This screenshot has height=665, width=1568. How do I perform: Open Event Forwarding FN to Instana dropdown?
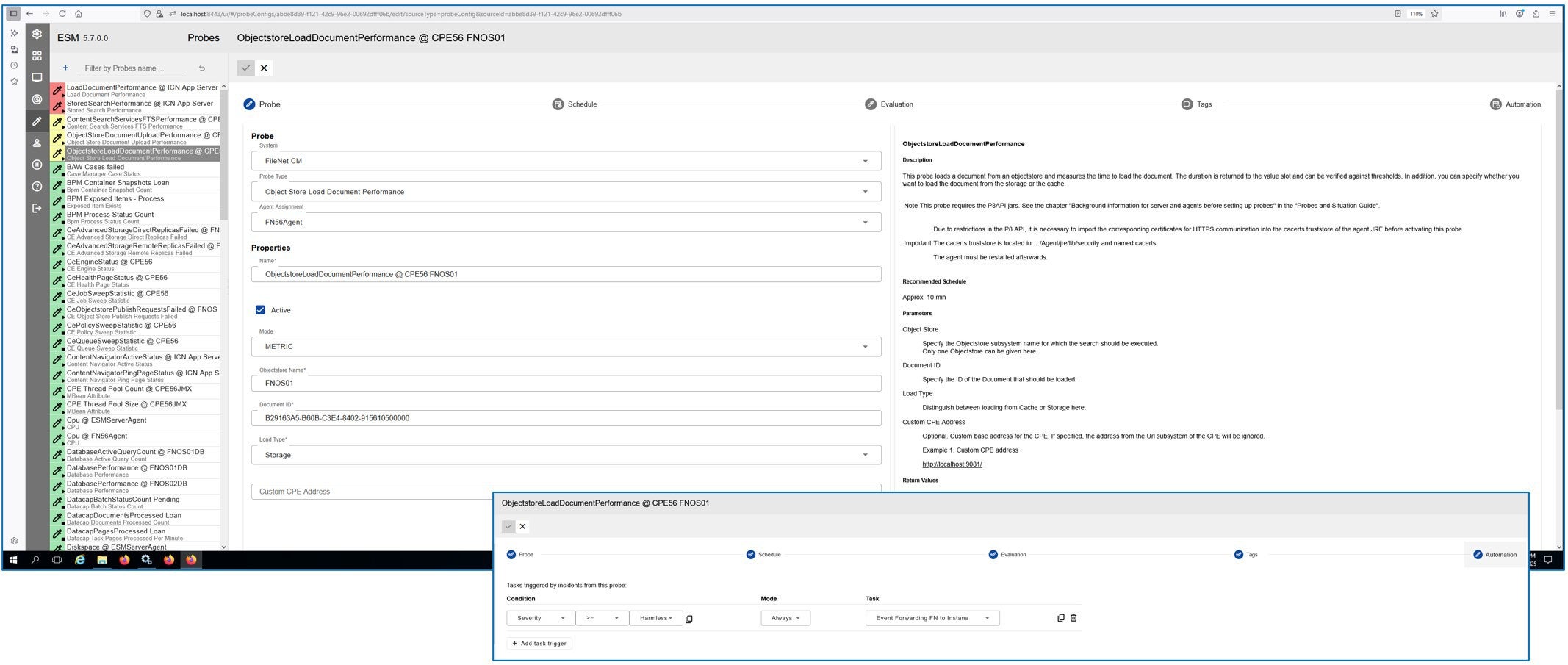tap(932, 618)
